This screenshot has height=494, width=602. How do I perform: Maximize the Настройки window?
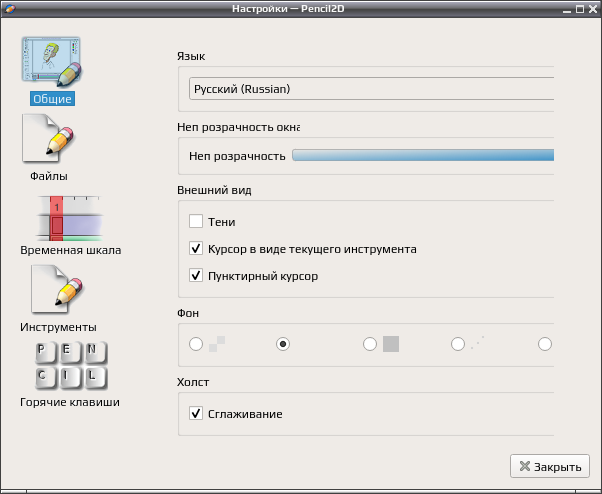[580, 9]
